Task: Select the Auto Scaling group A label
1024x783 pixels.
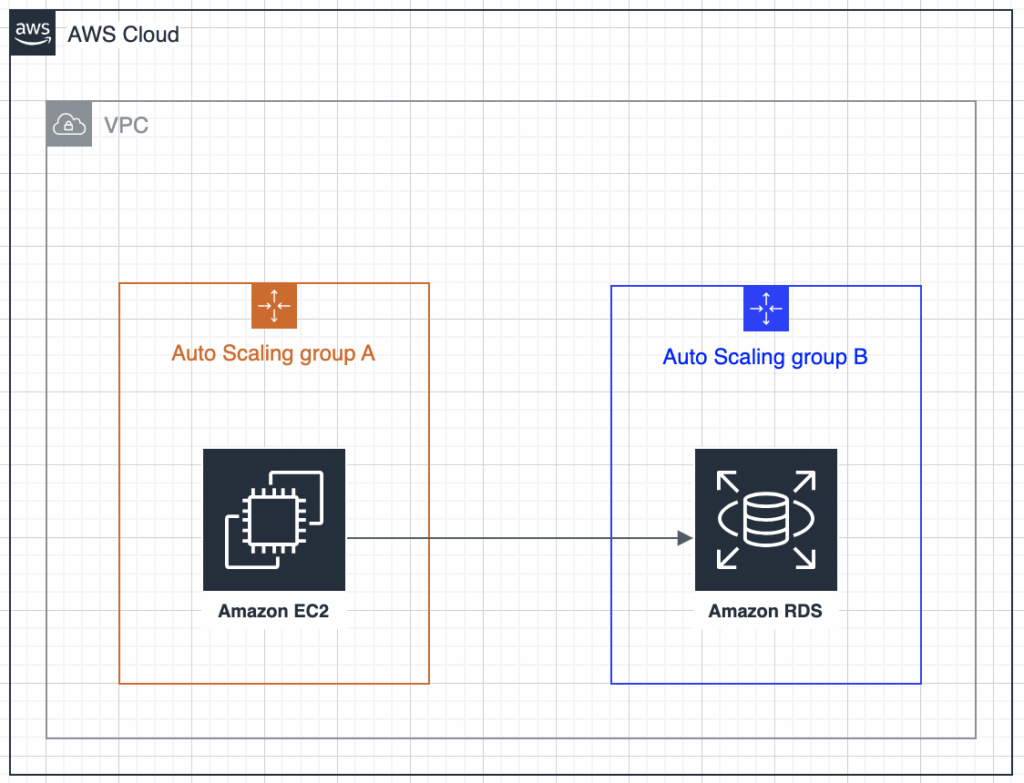Action: click(x=273, y=353)
